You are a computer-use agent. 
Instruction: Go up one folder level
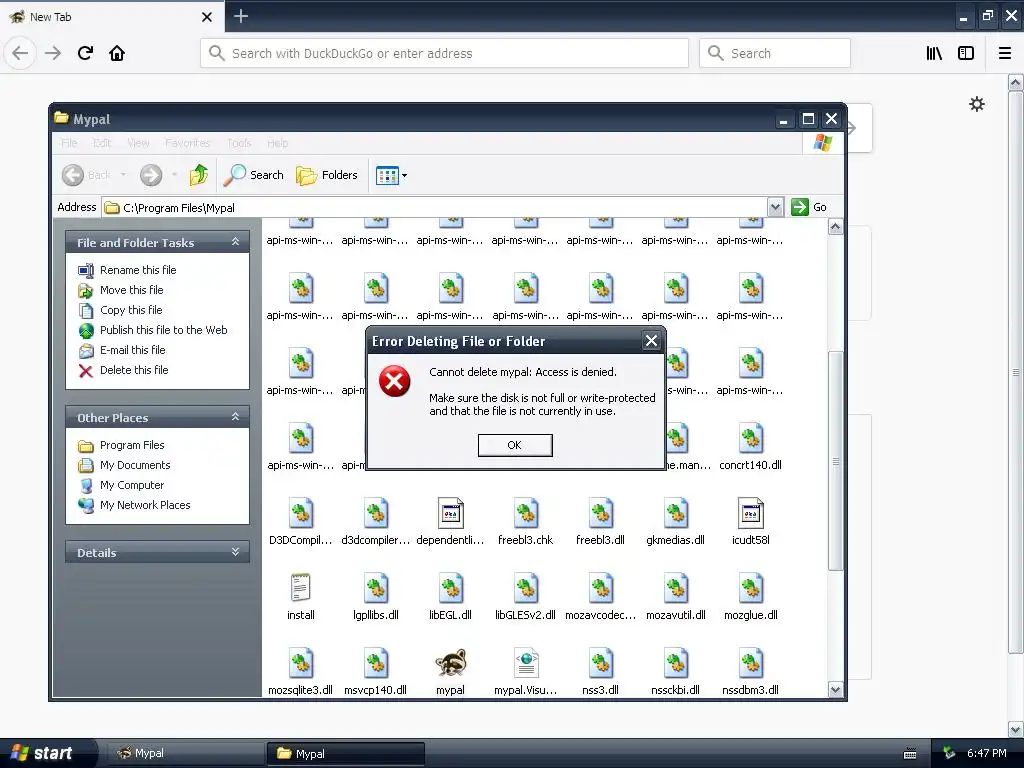(199, 175)
